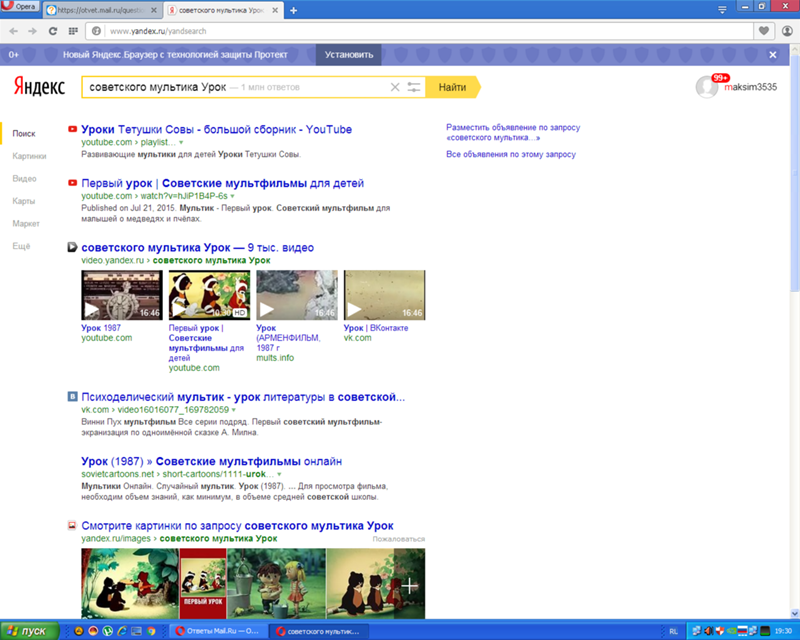800x640 pixels.
Task: Open the boy and girl cartoon image
Action: [276, 583]
